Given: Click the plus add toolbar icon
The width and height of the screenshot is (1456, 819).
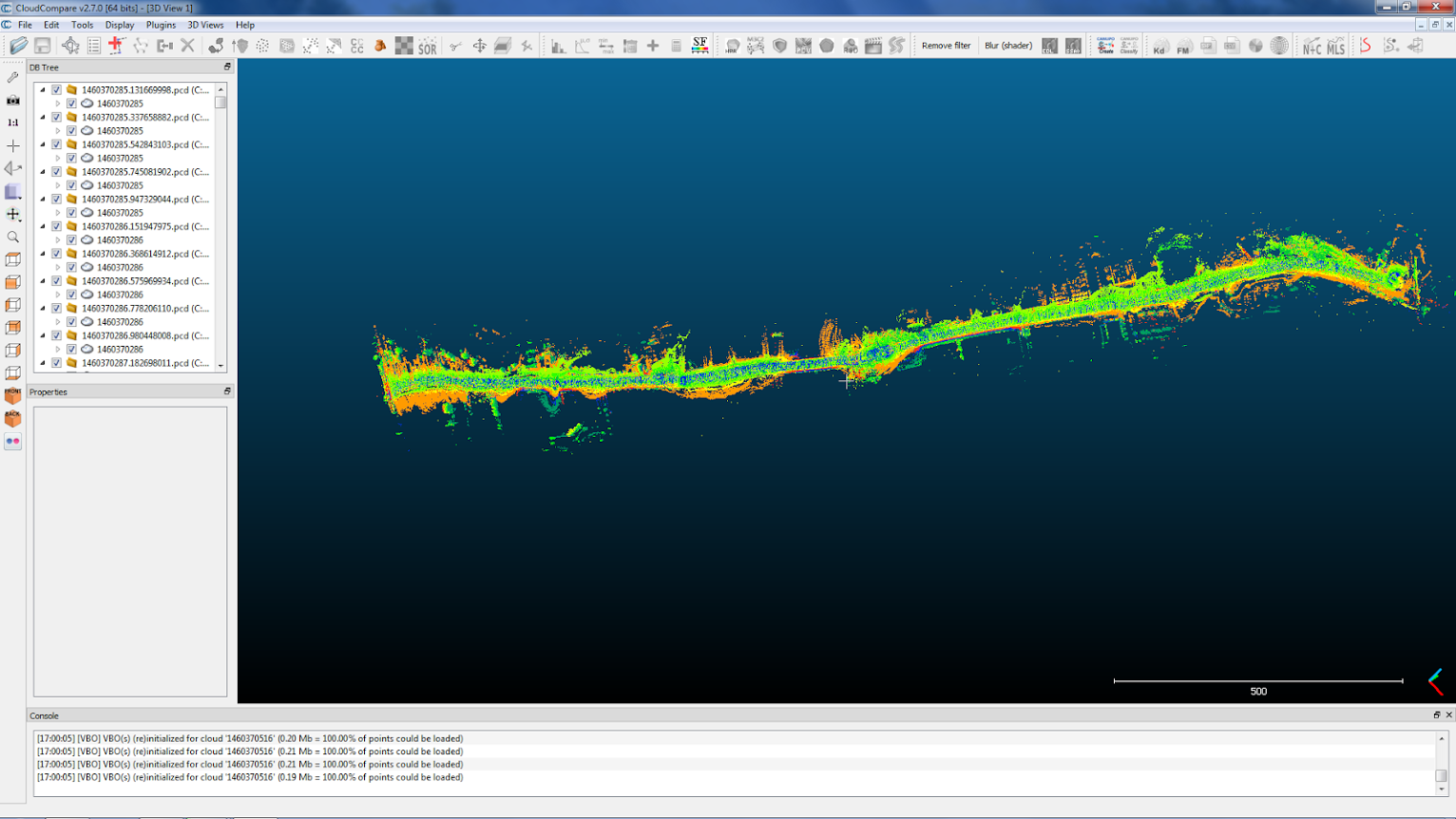Looking at the screenshot, I should (653, 46).
